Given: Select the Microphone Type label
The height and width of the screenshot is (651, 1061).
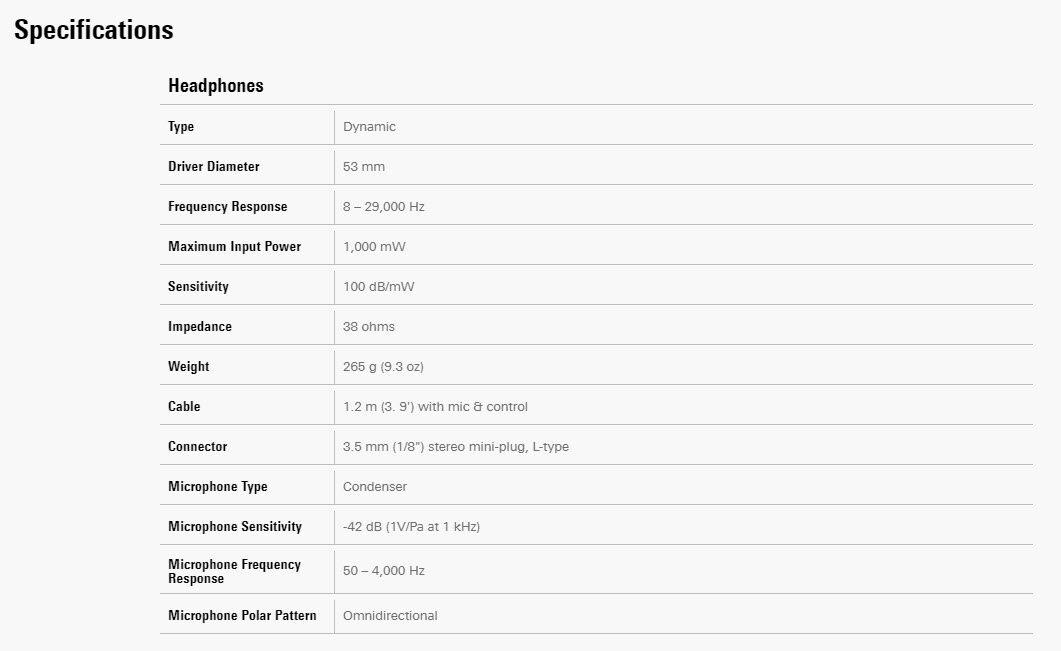Looking at the screenshot, I should (x=217, y=487).
